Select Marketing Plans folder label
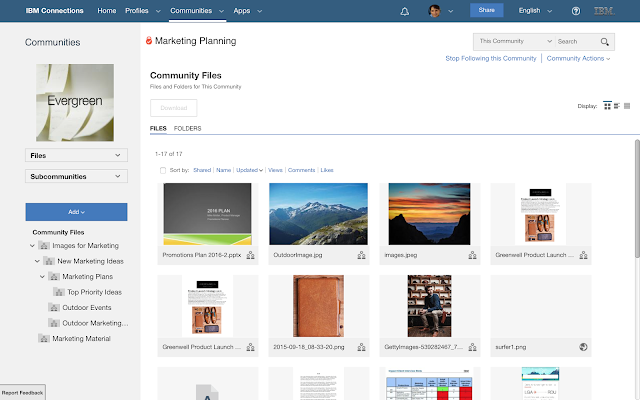Image resolution: width=640 pixels, height=400 pixels. 87,277
